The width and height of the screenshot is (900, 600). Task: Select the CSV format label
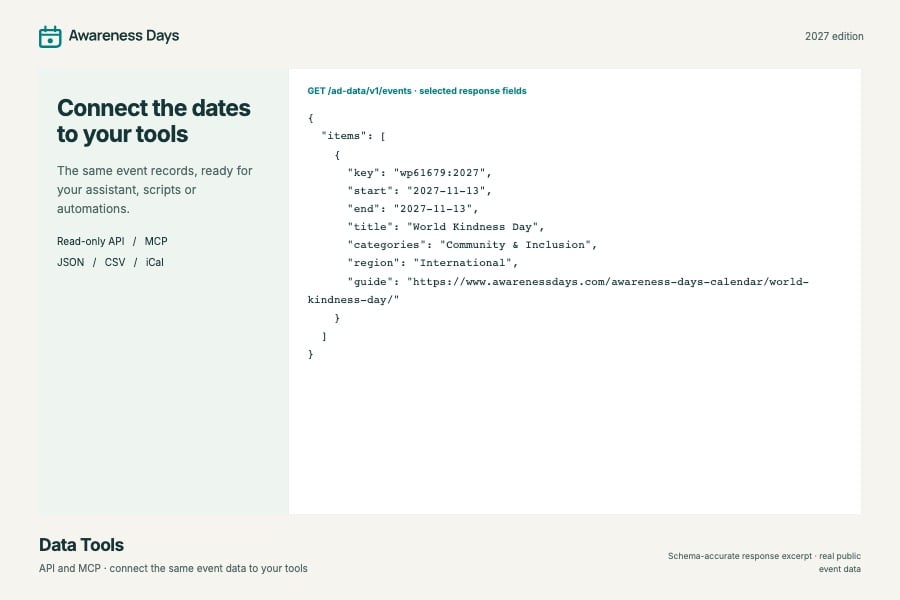pos(115,262)
